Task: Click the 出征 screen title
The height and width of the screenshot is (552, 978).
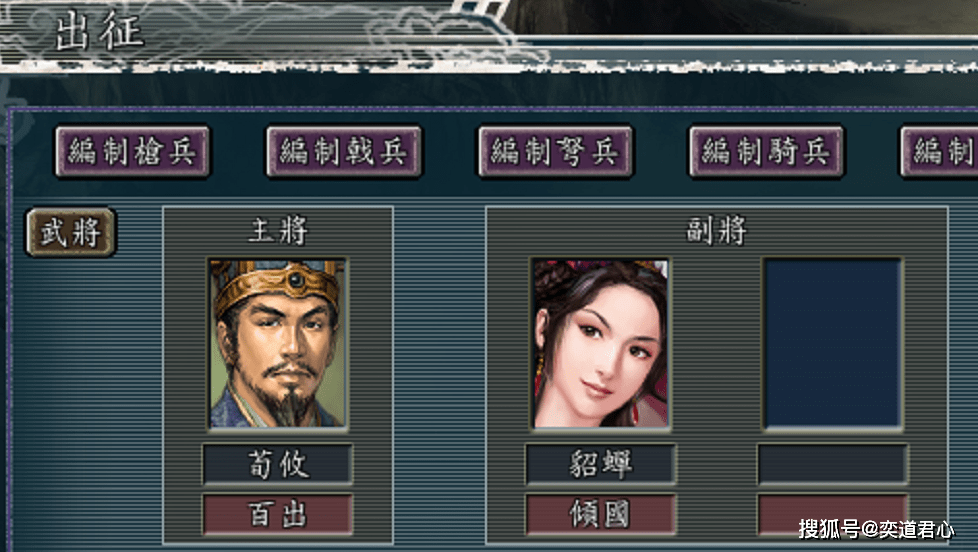Action: [100, 31]
